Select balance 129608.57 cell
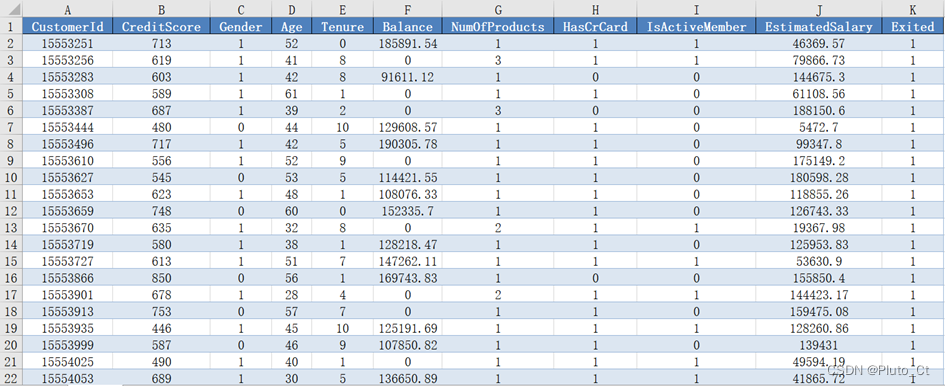Screen dimensions: 945x386 [407, 127]
